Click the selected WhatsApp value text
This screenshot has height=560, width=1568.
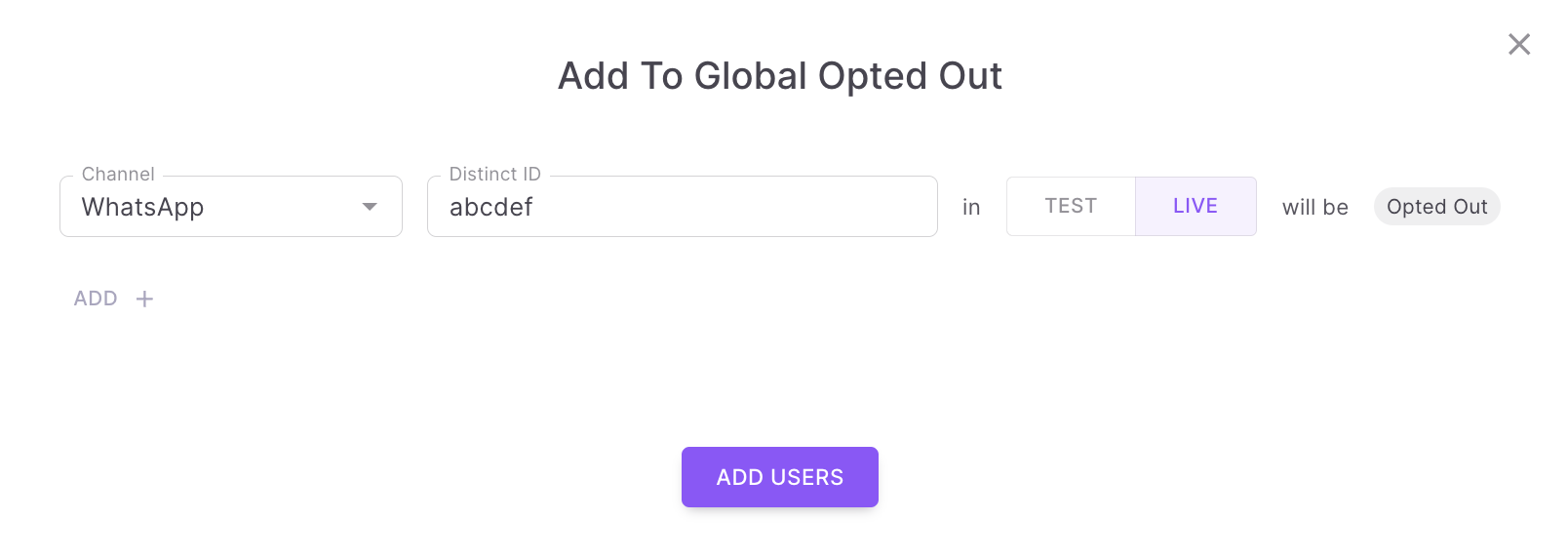(142, 207)
